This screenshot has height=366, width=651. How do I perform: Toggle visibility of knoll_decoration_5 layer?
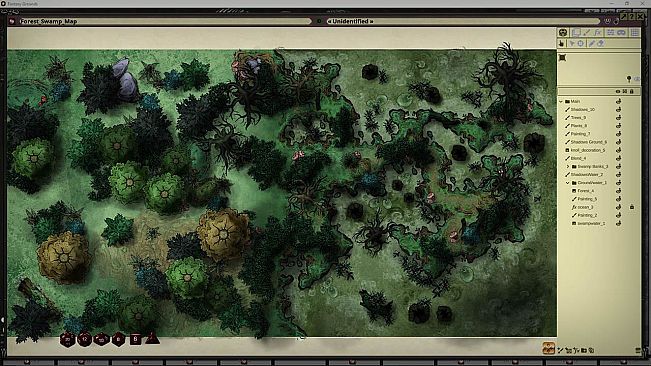click(x=618, y=150)
